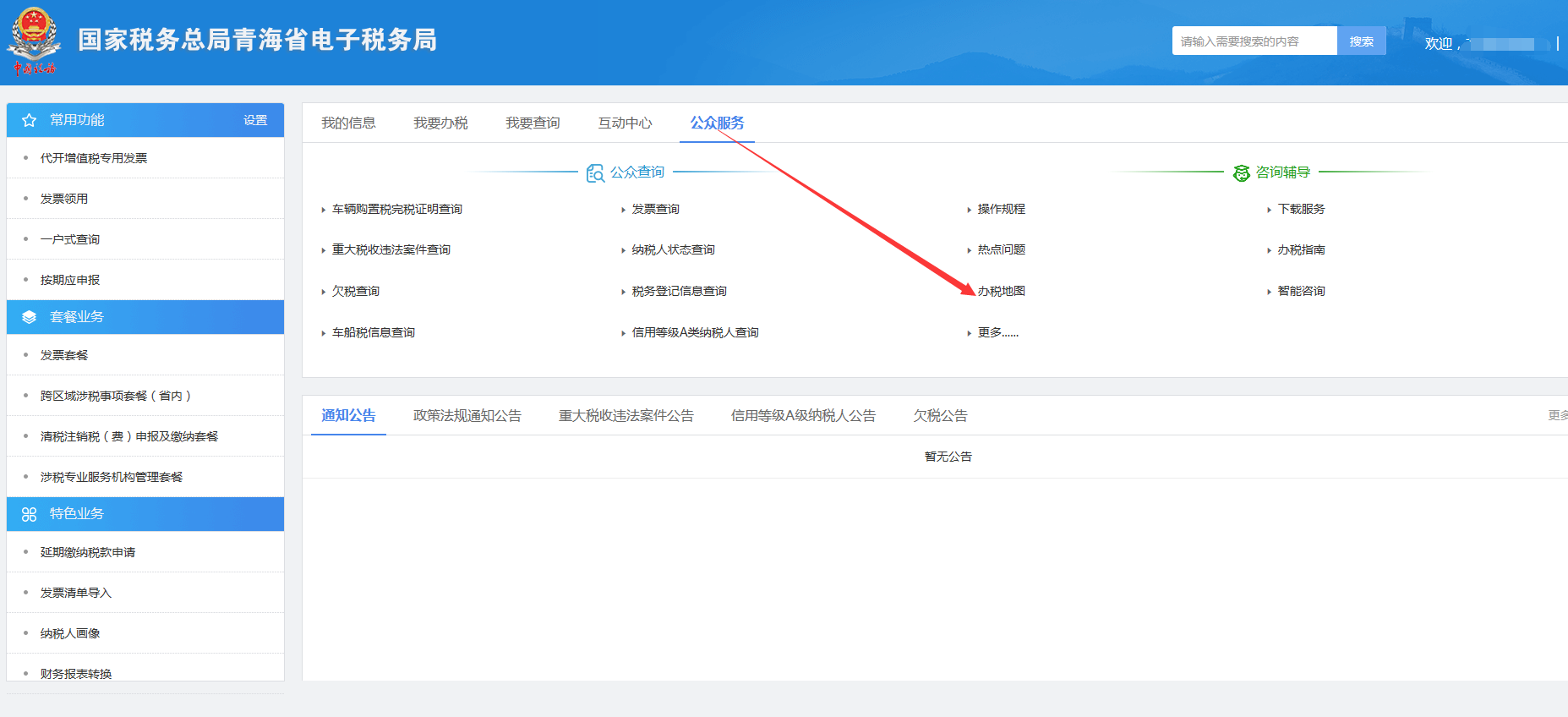Switch to the 互动中心 tab

(625, 123)
